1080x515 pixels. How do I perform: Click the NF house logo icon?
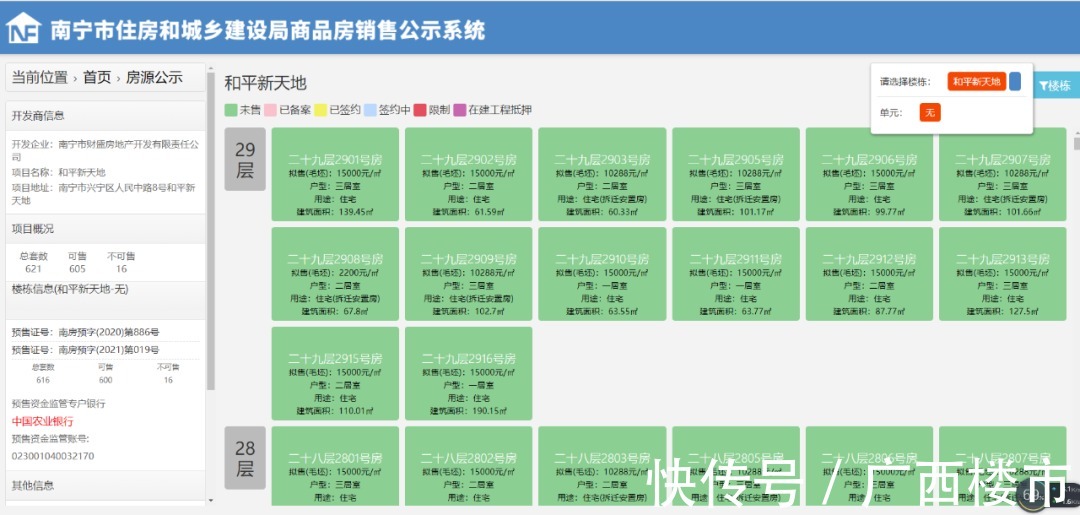point(23,28)
